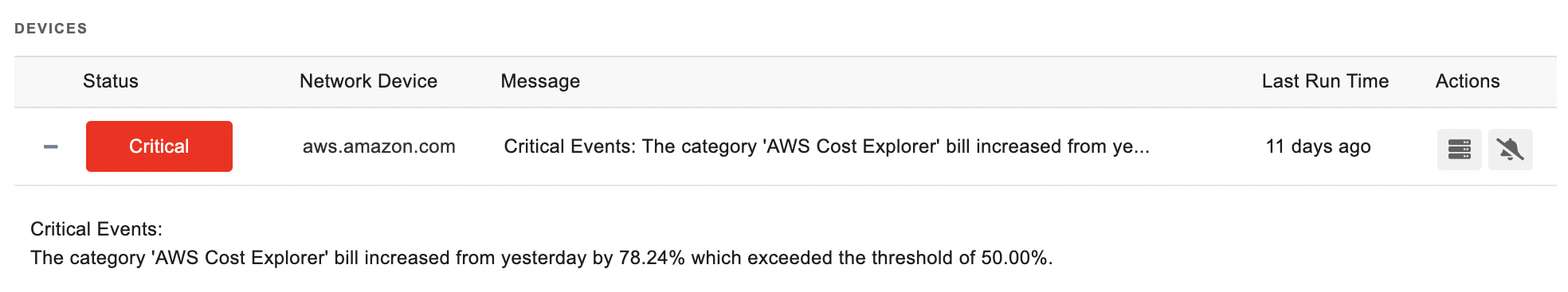Viewport: 1568px width, 292px height.
Task: Open the aws.amazon.com network device
Action: click(x=379, y=146)
